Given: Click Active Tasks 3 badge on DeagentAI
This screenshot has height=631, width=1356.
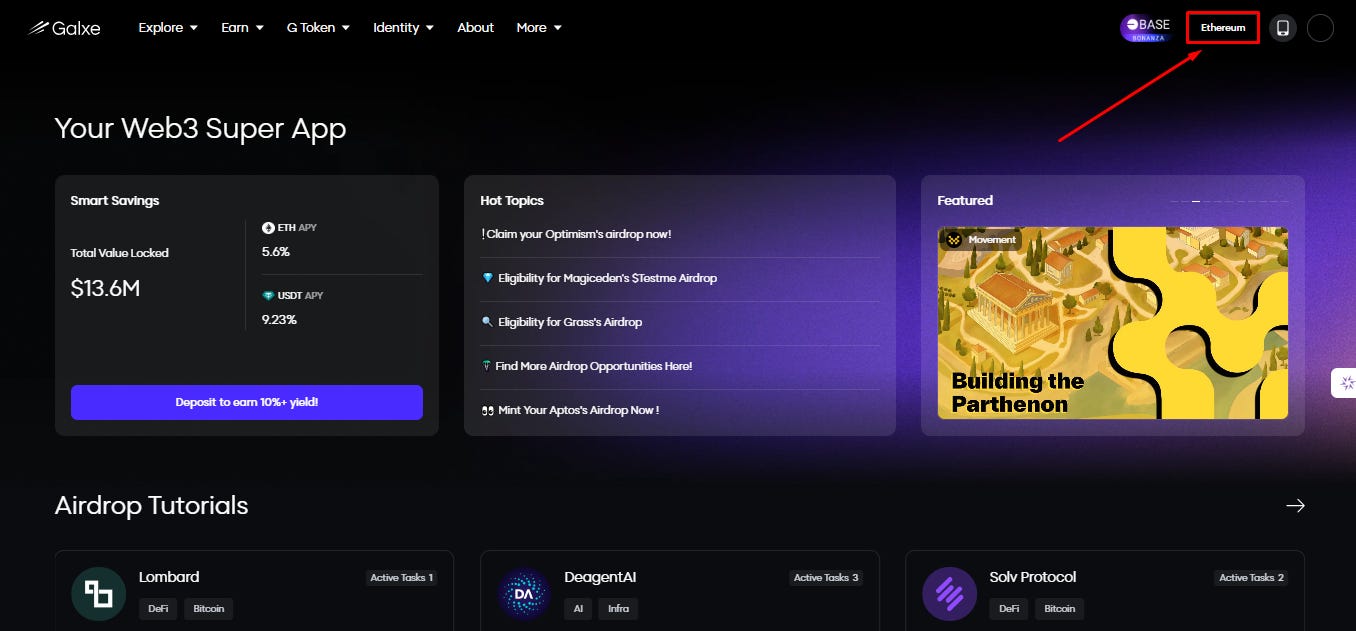Looking at the screenshot, I should pos(827,577).
